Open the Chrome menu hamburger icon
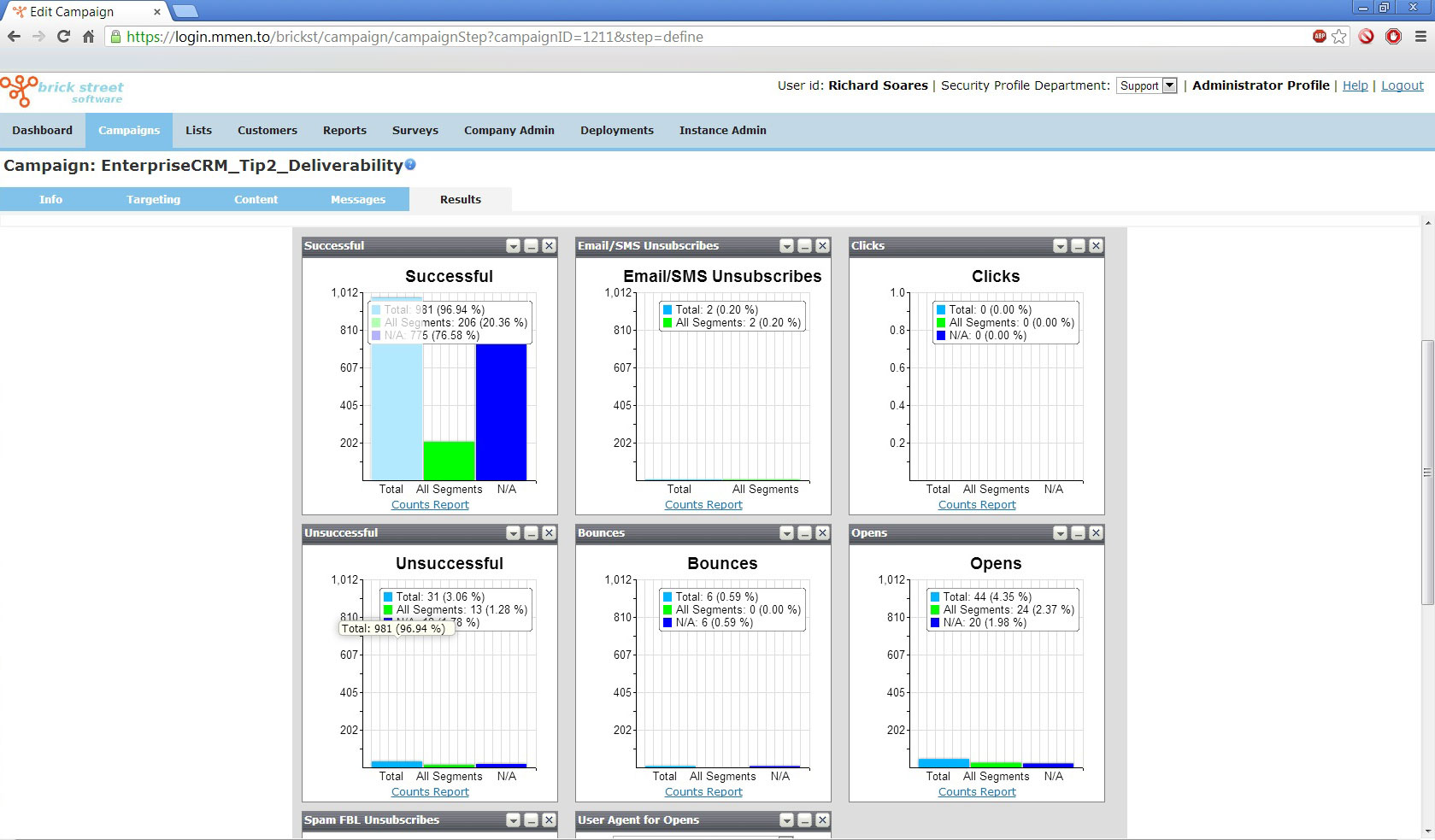Screen dimensions: 1435x840 (x=1420, y=37)
